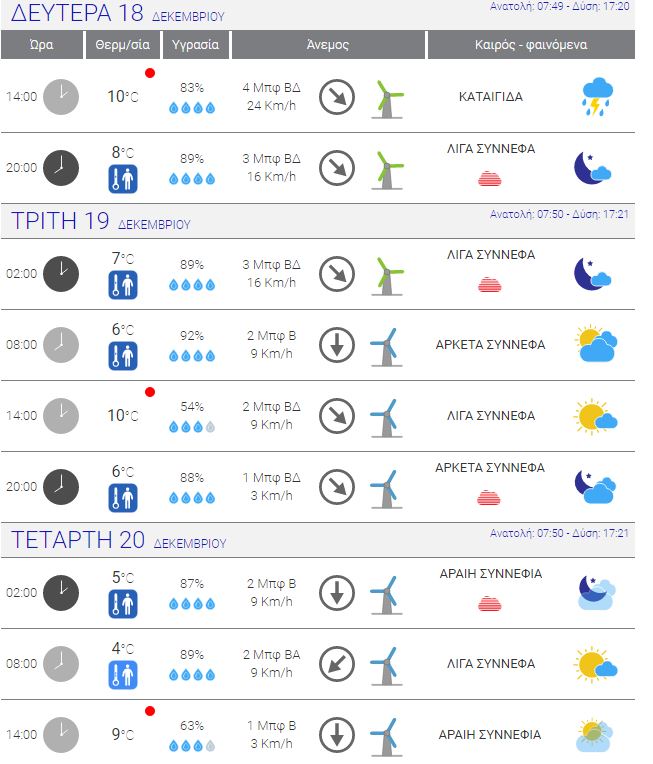Click the humidity droplets under 54%
Screen dimensions: 653x764
pyautogui.click(x=192, y=427)
